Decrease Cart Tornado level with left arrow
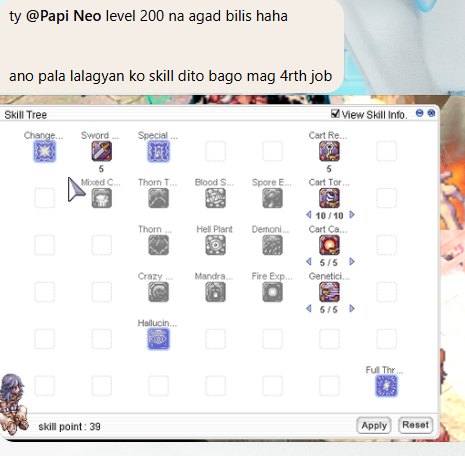 (309, 215)
